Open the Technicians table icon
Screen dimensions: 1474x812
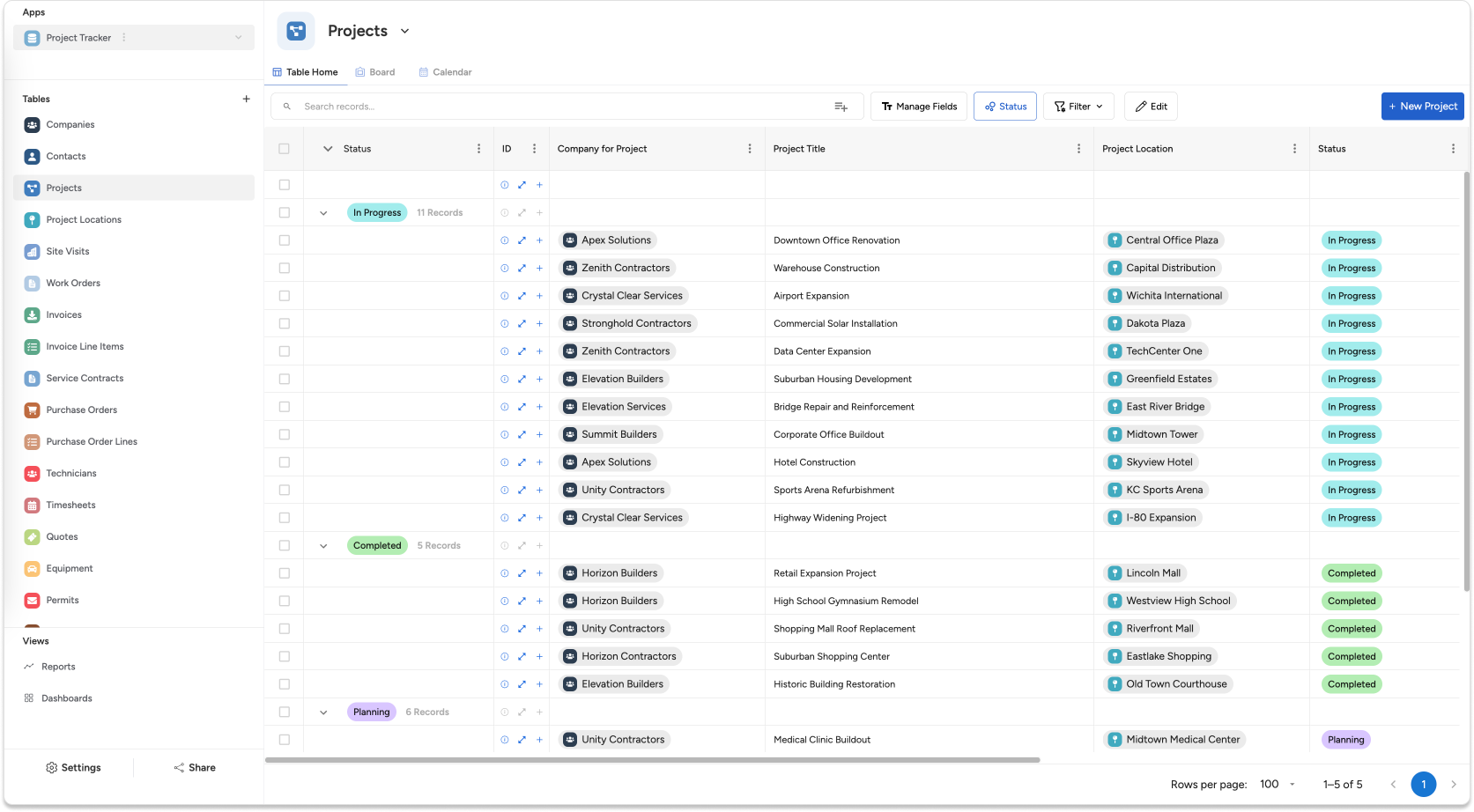[x=32, y=474]
